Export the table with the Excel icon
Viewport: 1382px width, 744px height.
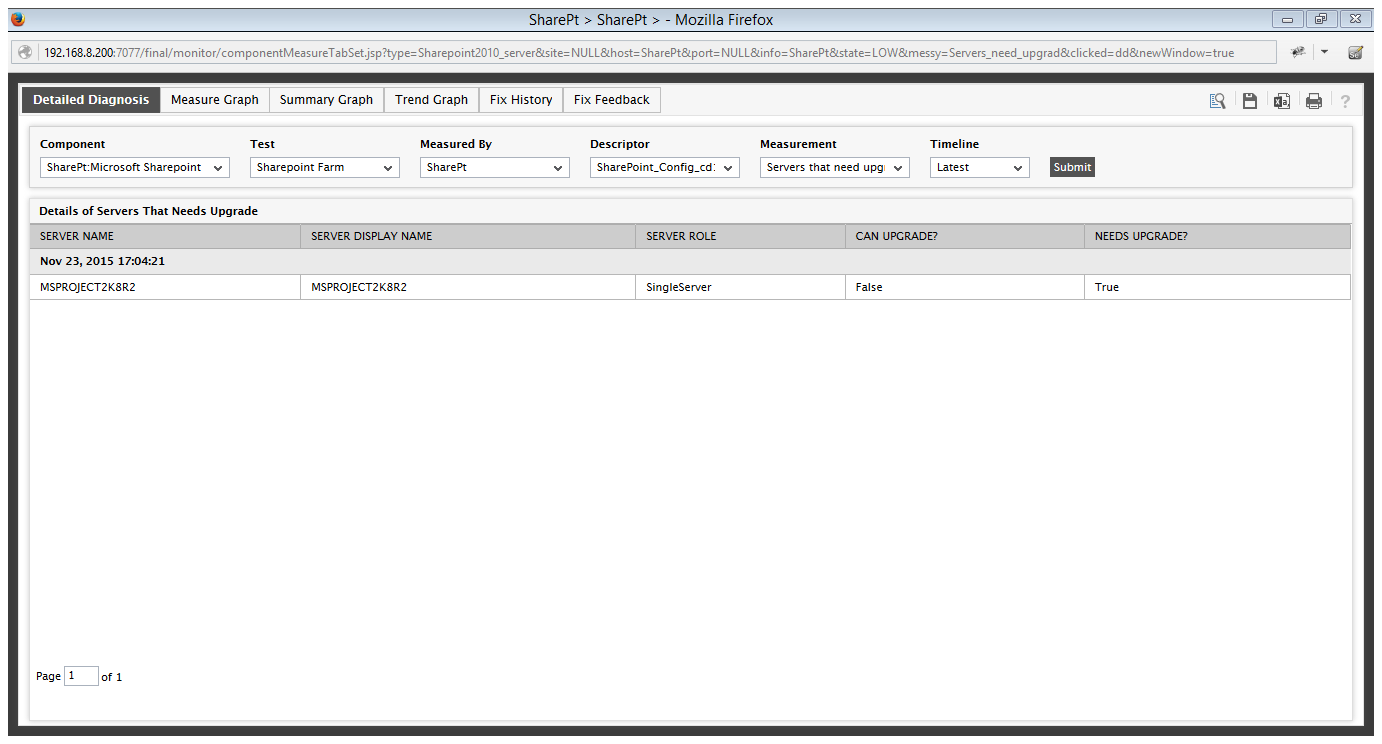point(1282,100)
